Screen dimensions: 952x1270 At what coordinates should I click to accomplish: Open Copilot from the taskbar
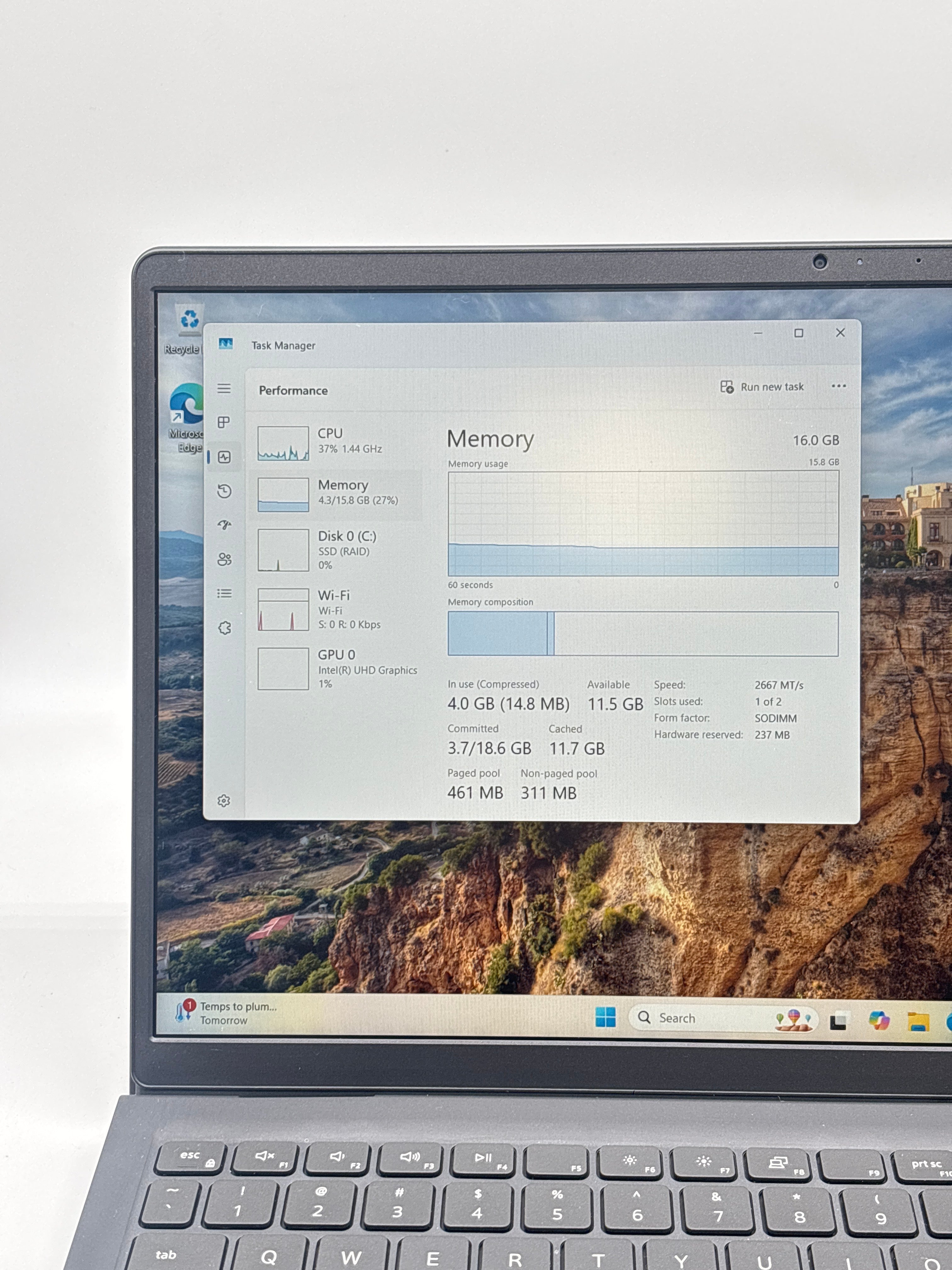[879, 1020]
